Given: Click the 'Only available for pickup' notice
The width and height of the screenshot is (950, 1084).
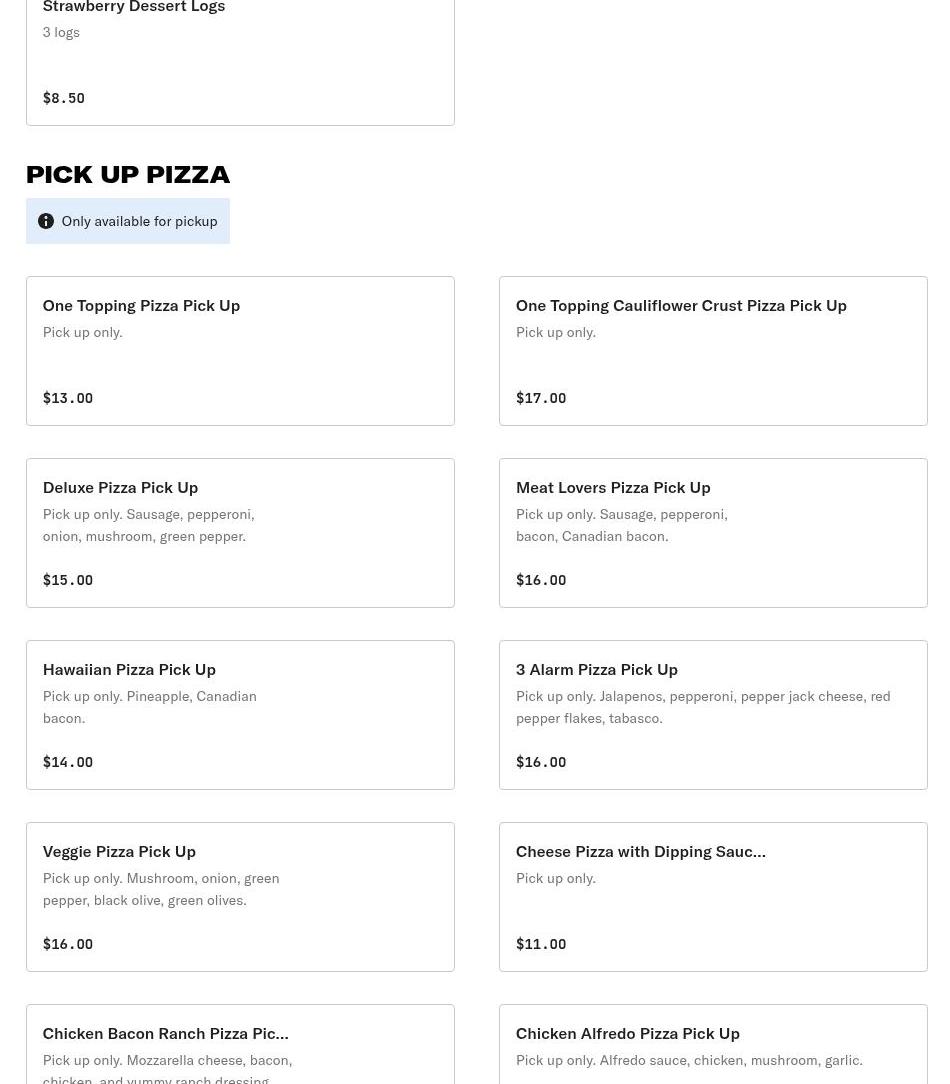Looking at the screenshot, I should click(139, 221).
